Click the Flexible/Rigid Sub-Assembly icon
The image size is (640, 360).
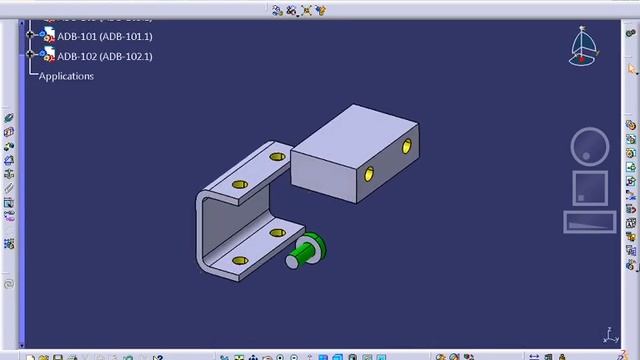(x=9, y=216)
